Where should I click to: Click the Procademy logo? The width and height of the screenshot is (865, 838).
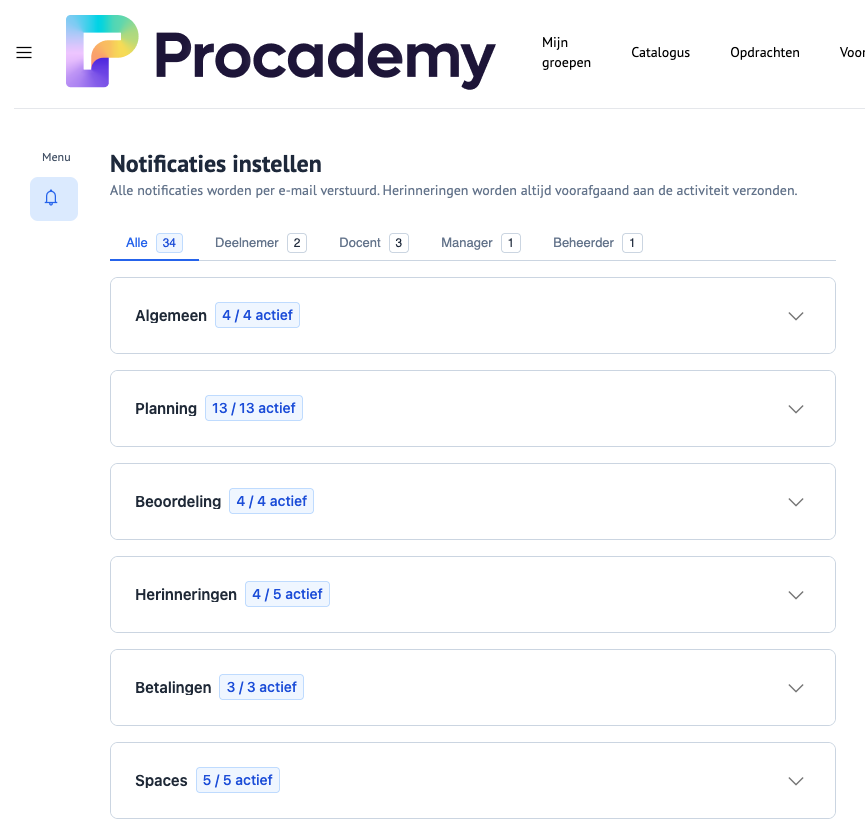(281, 52)
